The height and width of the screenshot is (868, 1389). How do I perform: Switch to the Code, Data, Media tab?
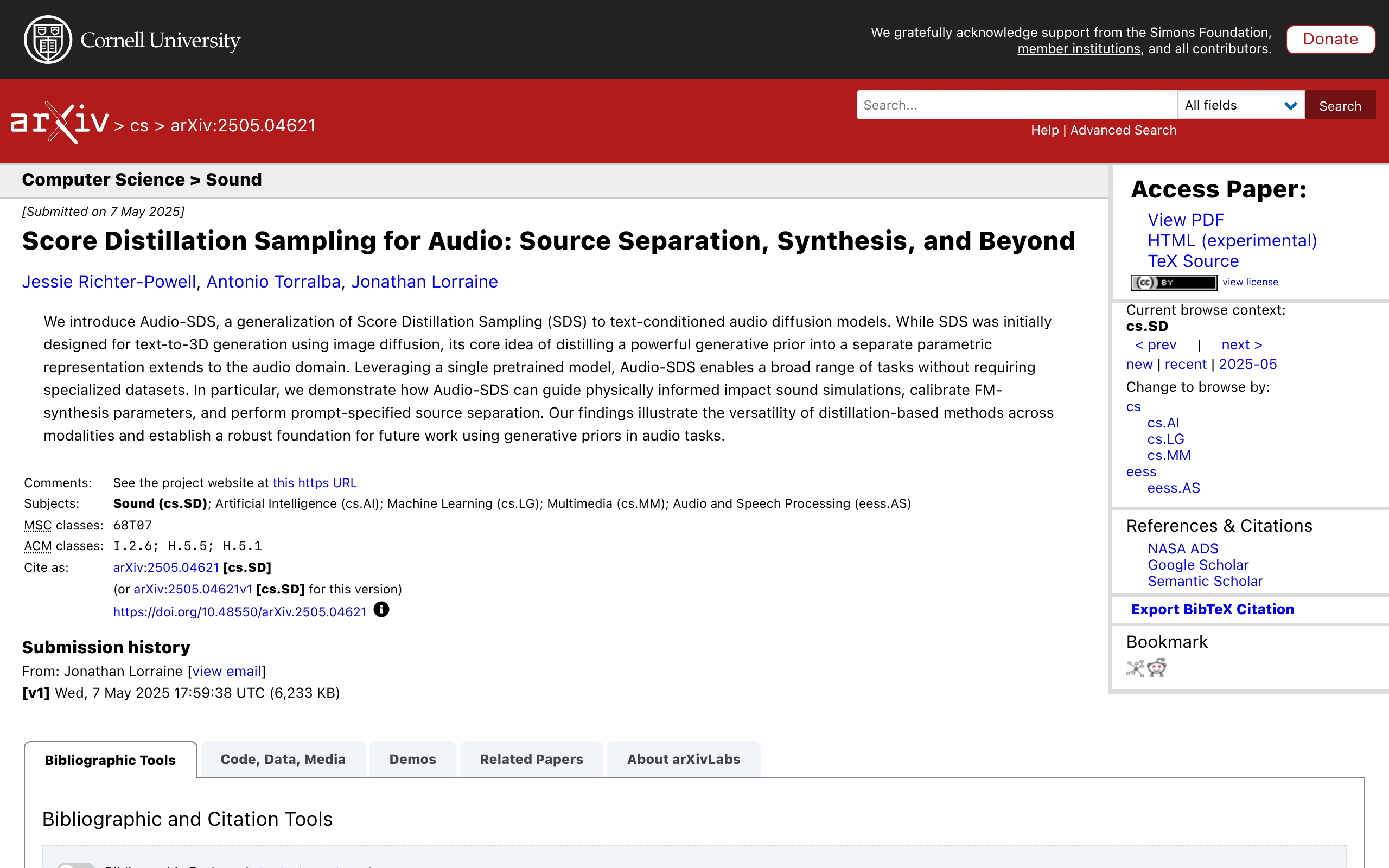[x=283, y=759]
